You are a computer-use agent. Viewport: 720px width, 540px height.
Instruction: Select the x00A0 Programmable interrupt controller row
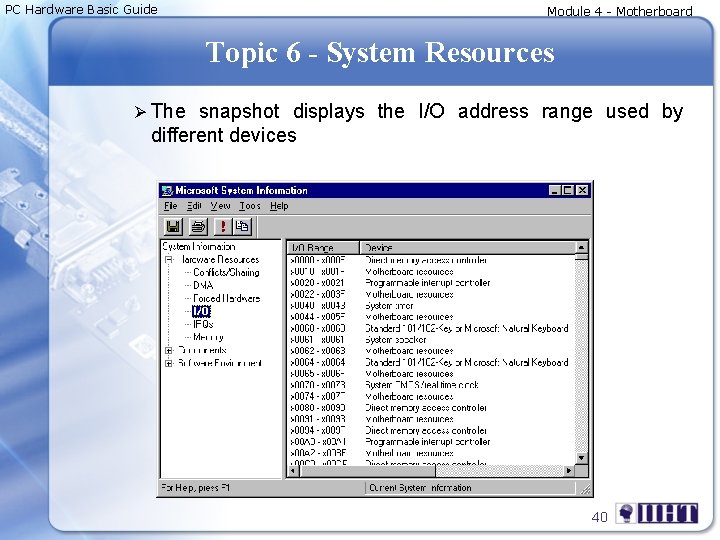[x=431, y=442]
